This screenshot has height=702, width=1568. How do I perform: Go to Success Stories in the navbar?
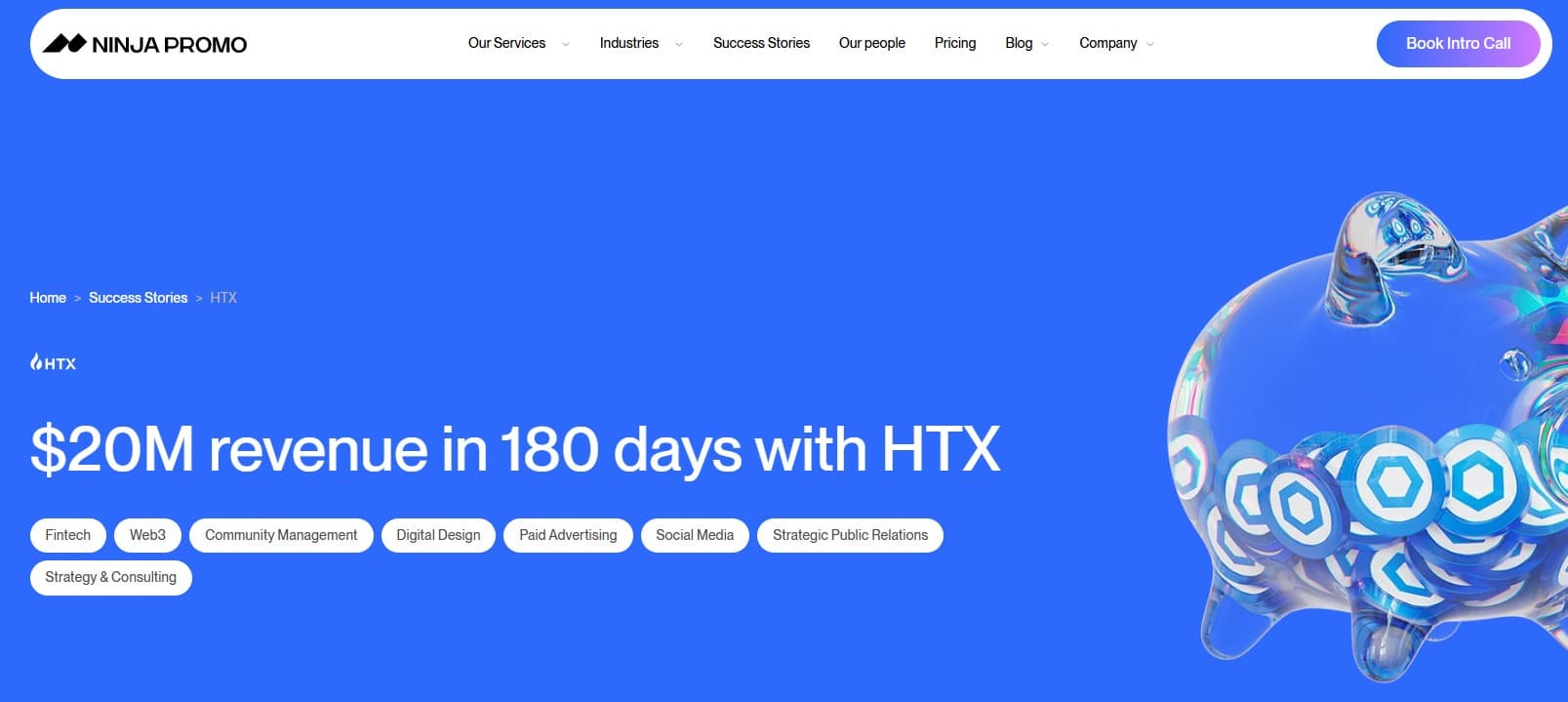coord(761,43)
